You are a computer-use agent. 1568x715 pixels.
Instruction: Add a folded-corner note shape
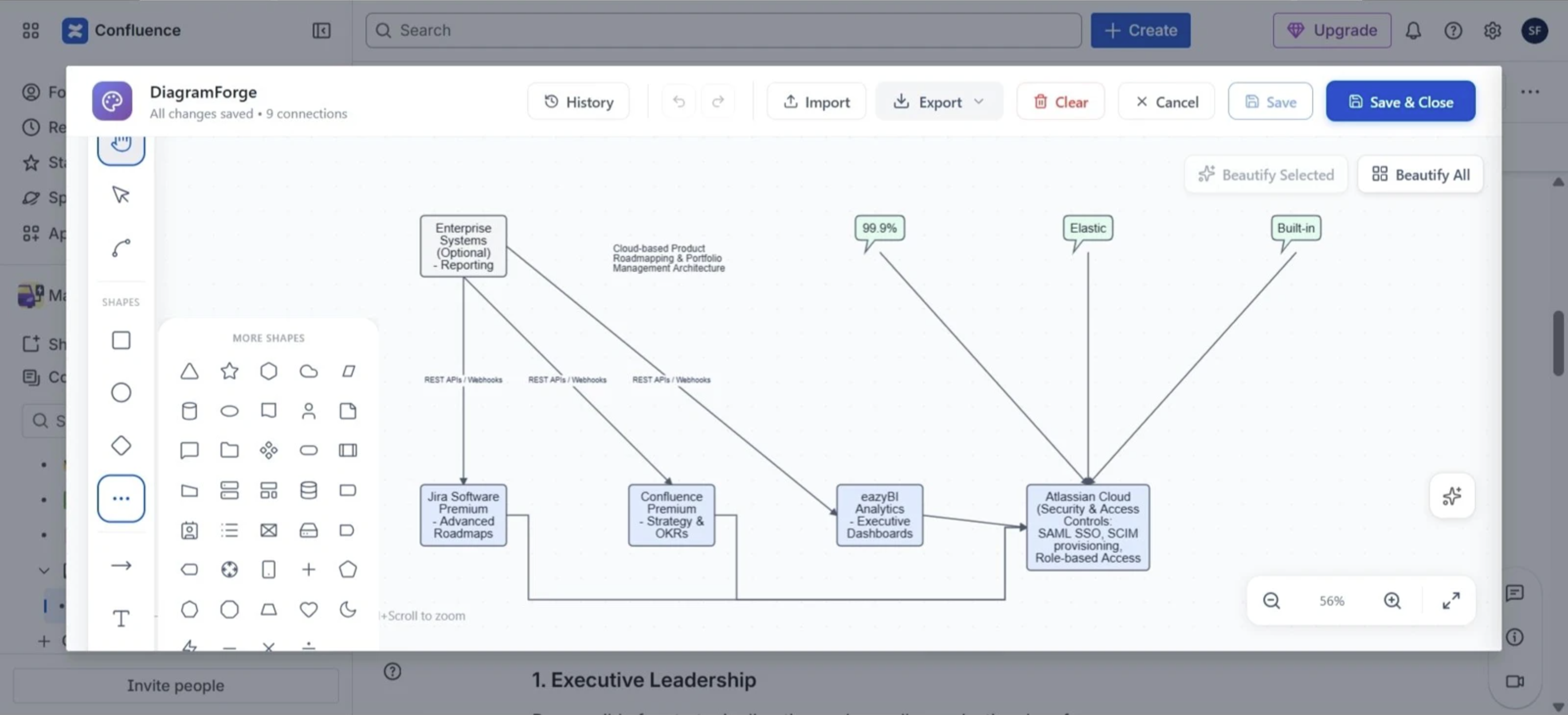tap(348, 411)
